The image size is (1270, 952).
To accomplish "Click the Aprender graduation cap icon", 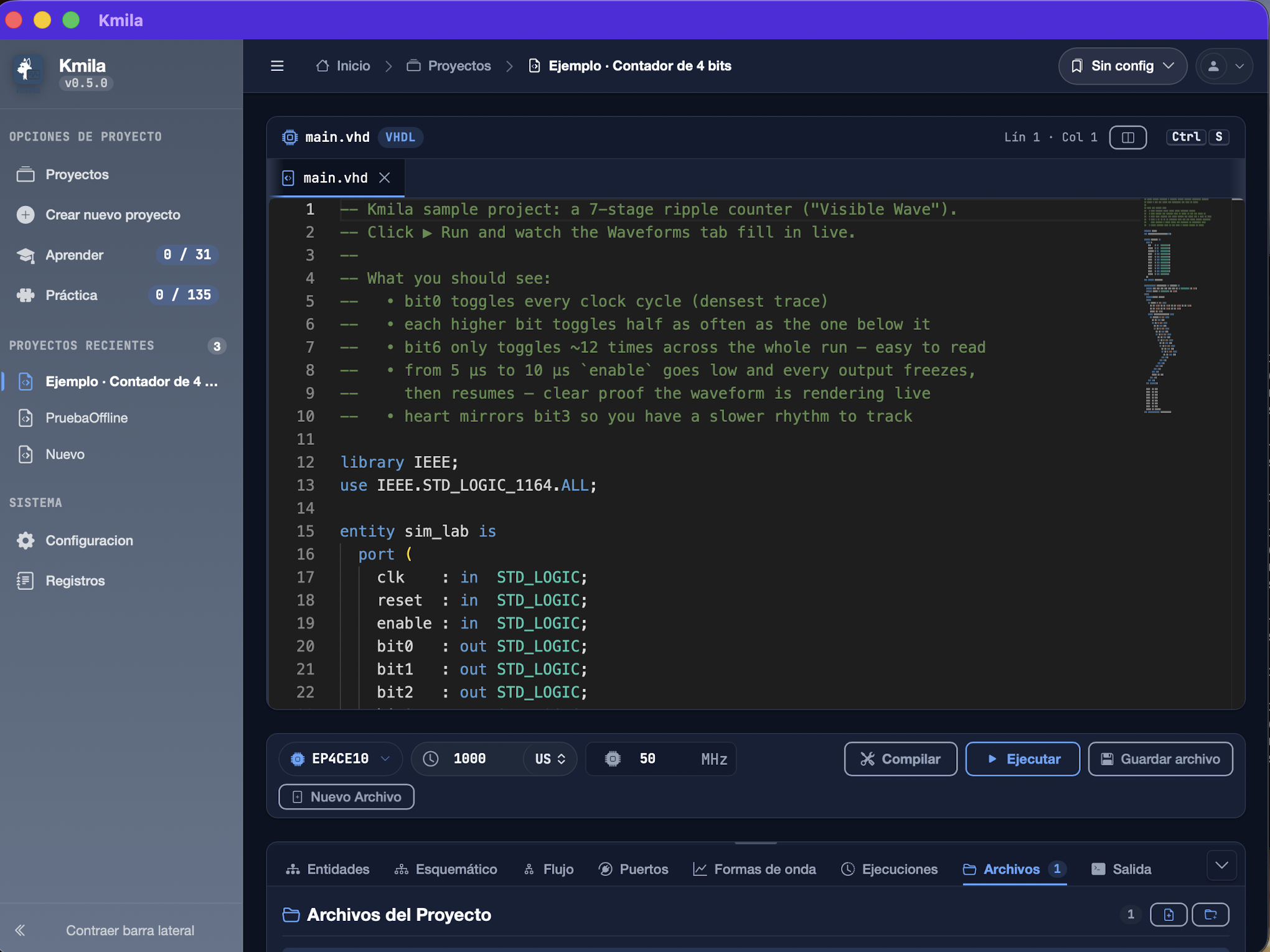I will coord(26,255).
